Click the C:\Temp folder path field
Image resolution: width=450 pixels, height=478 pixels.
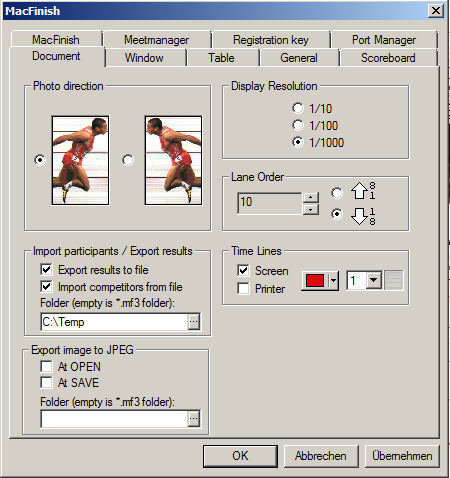[x=114, y=322]
